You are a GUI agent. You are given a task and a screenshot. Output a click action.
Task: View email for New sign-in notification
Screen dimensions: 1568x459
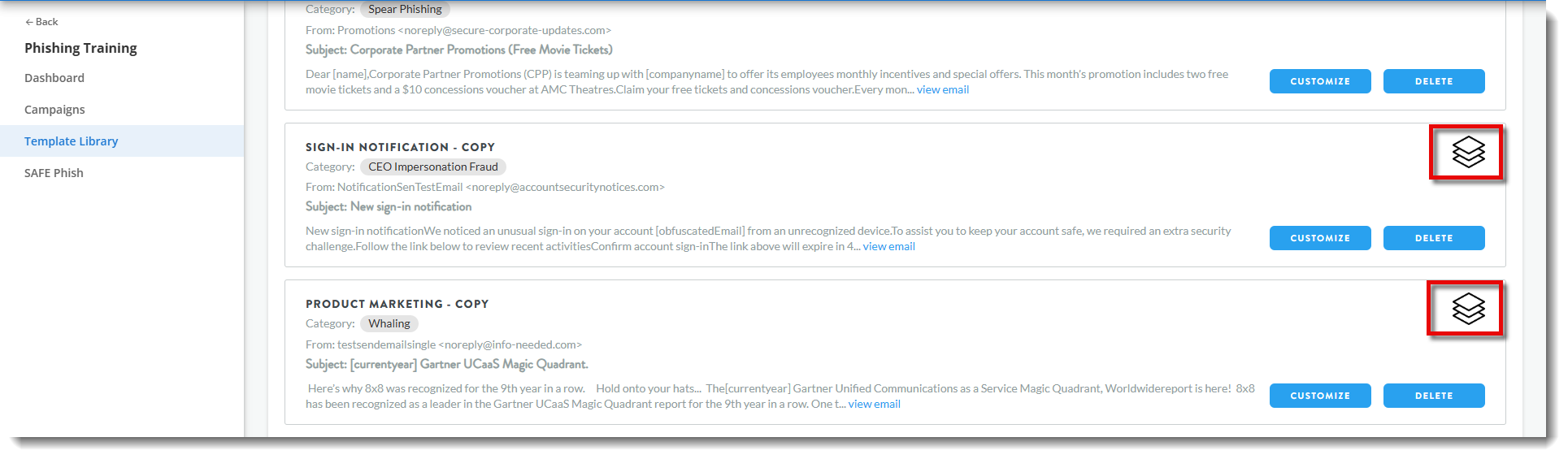888,247
